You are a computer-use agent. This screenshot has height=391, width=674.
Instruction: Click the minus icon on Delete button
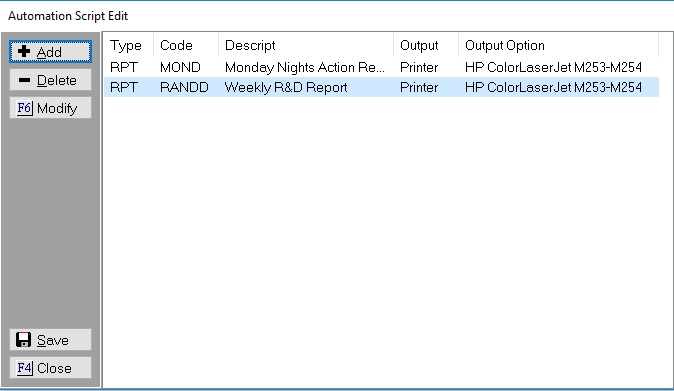click(25, 80)
